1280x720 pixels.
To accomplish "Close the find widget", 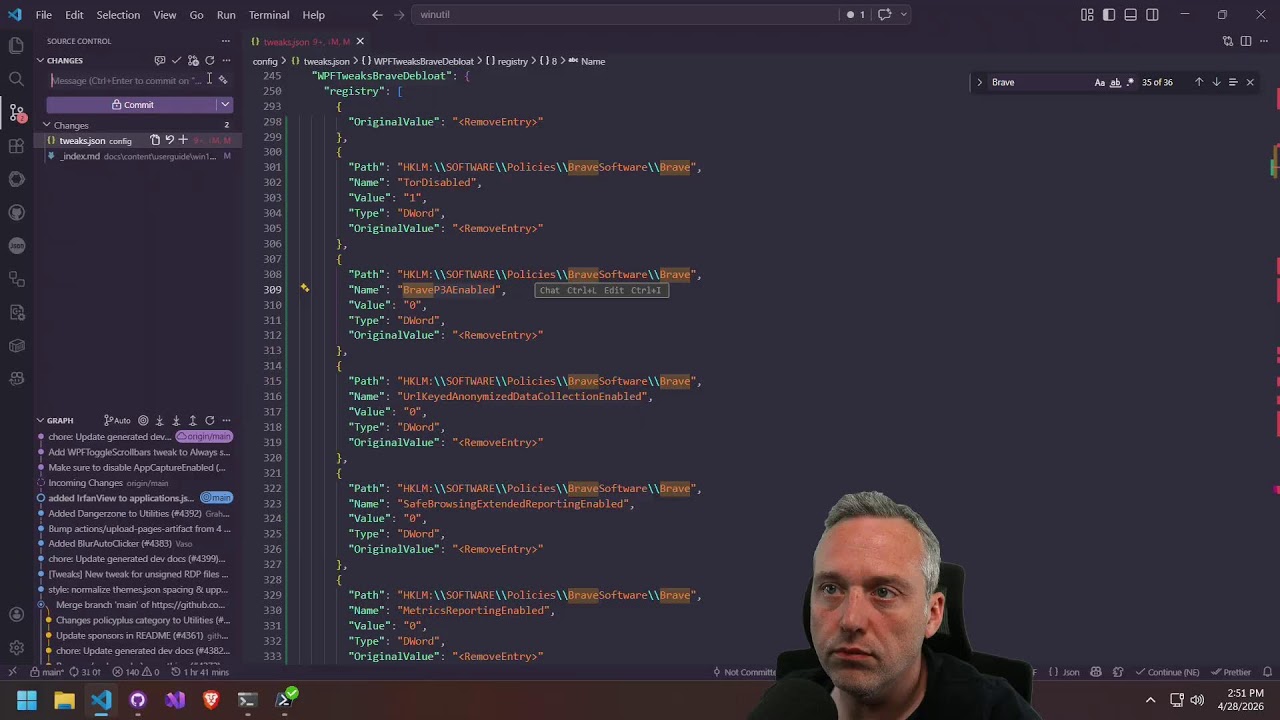I will [x=1250, y=82].
